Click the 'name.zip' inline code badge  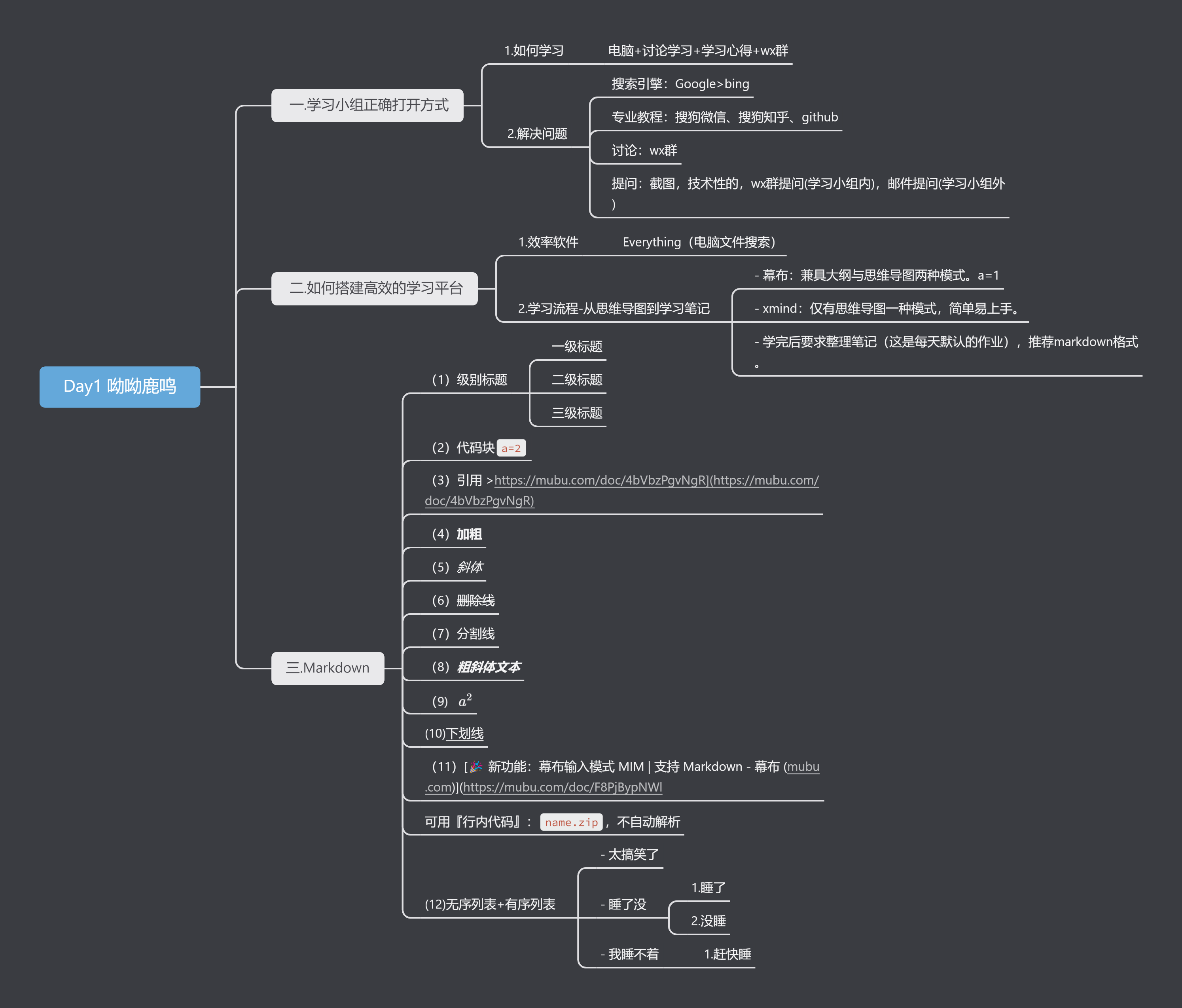(x=571, y=822)
